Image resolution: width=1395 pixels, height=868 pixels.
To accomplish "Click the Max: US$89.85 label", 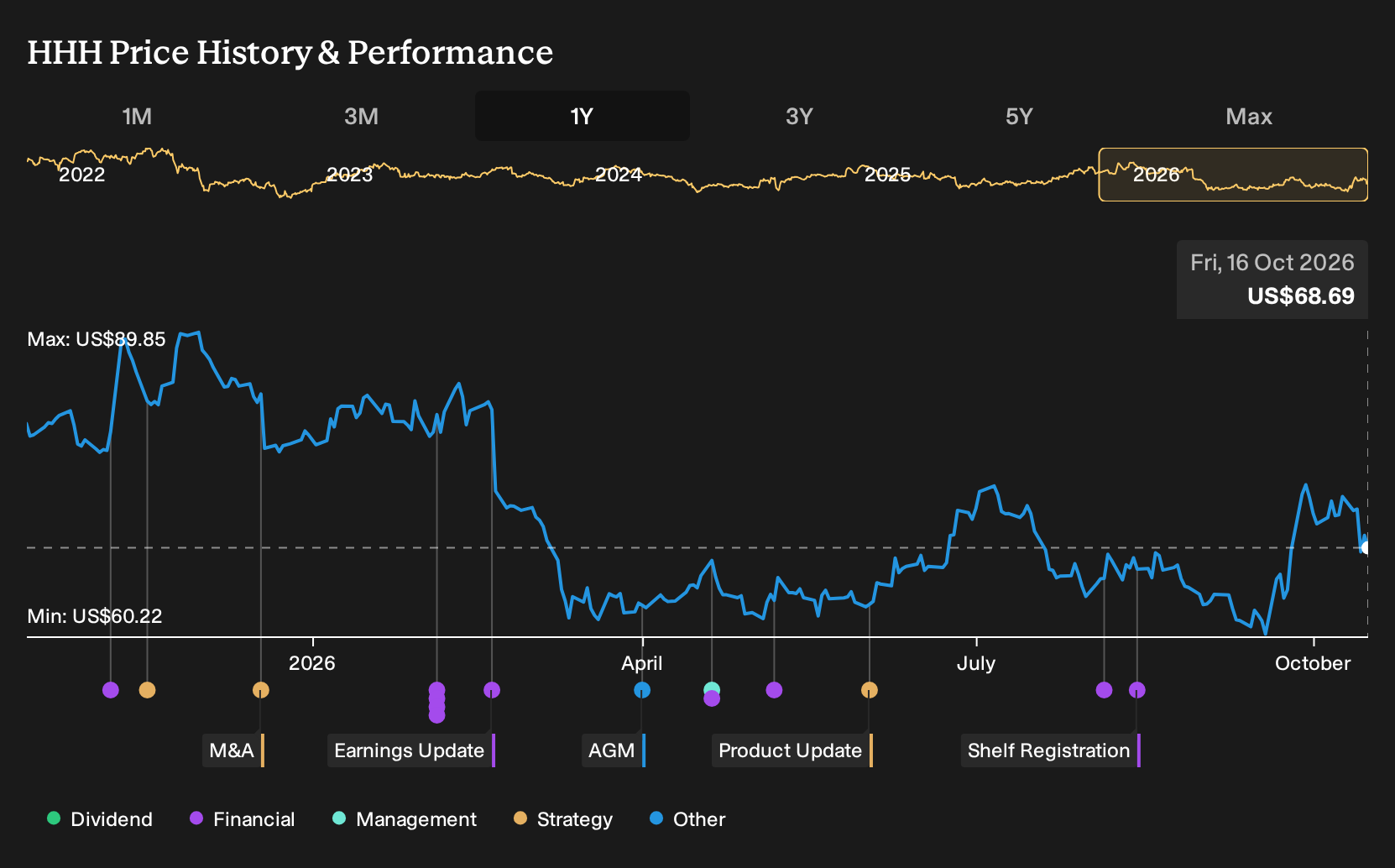I will 97,339.
